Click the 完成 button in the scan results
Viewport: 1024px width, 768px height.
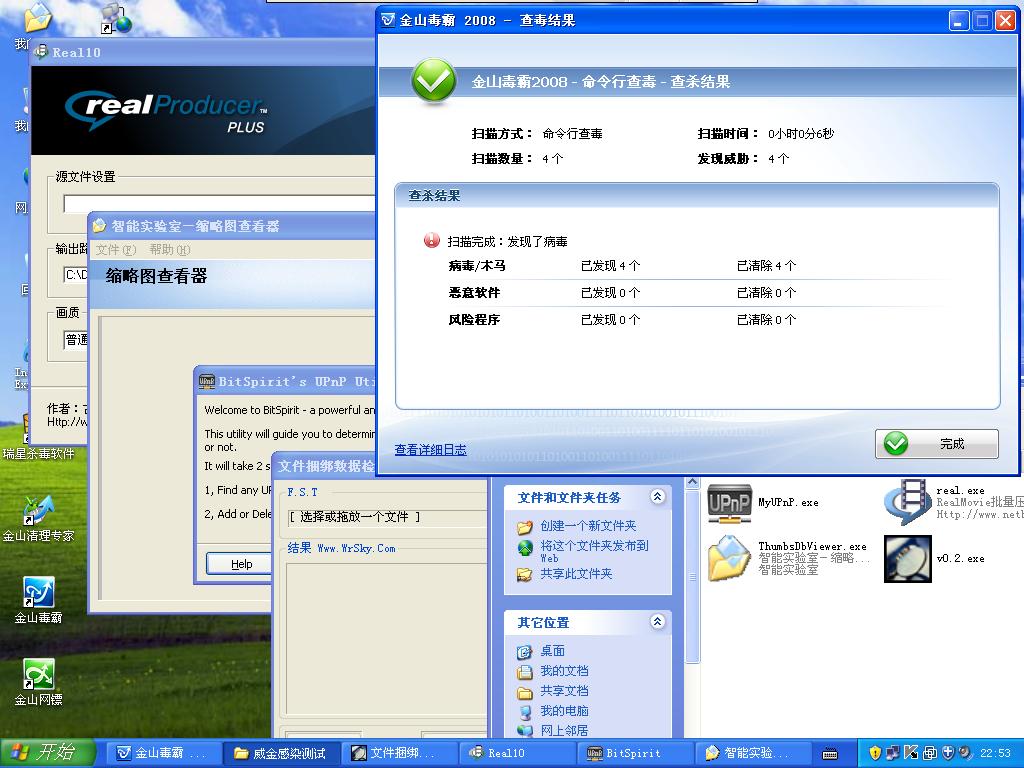(936, 444)
